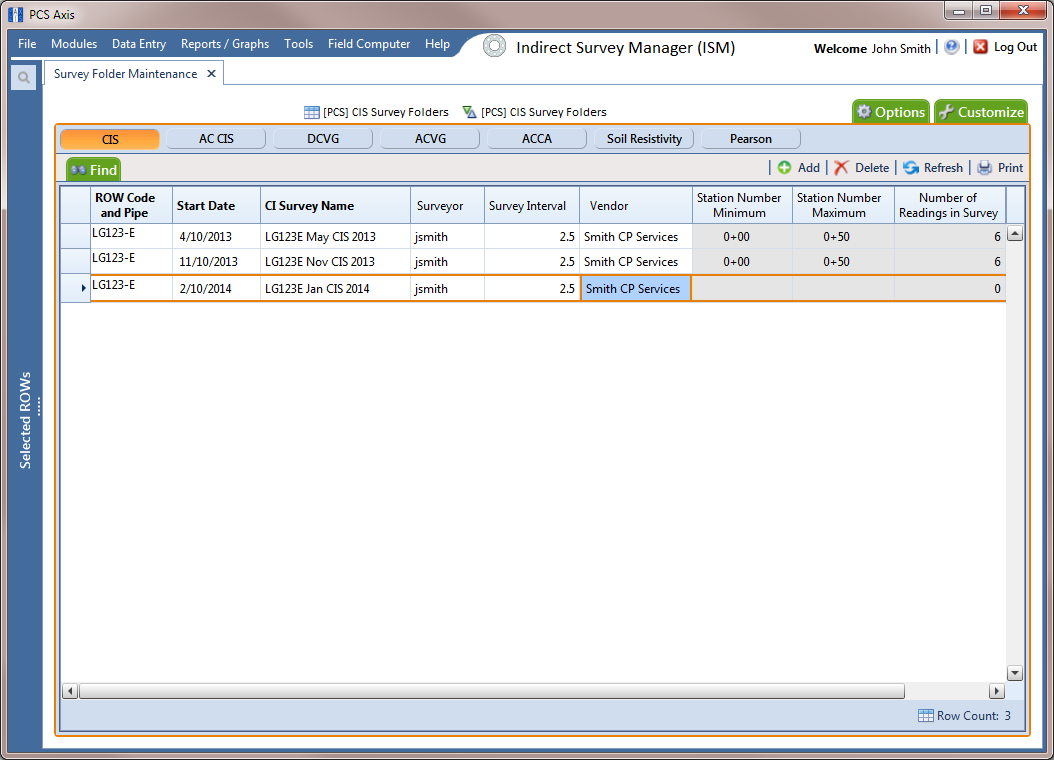Open the File menu
The width and height of the screenshot is (1054, 760).
[x=27, y=44]
